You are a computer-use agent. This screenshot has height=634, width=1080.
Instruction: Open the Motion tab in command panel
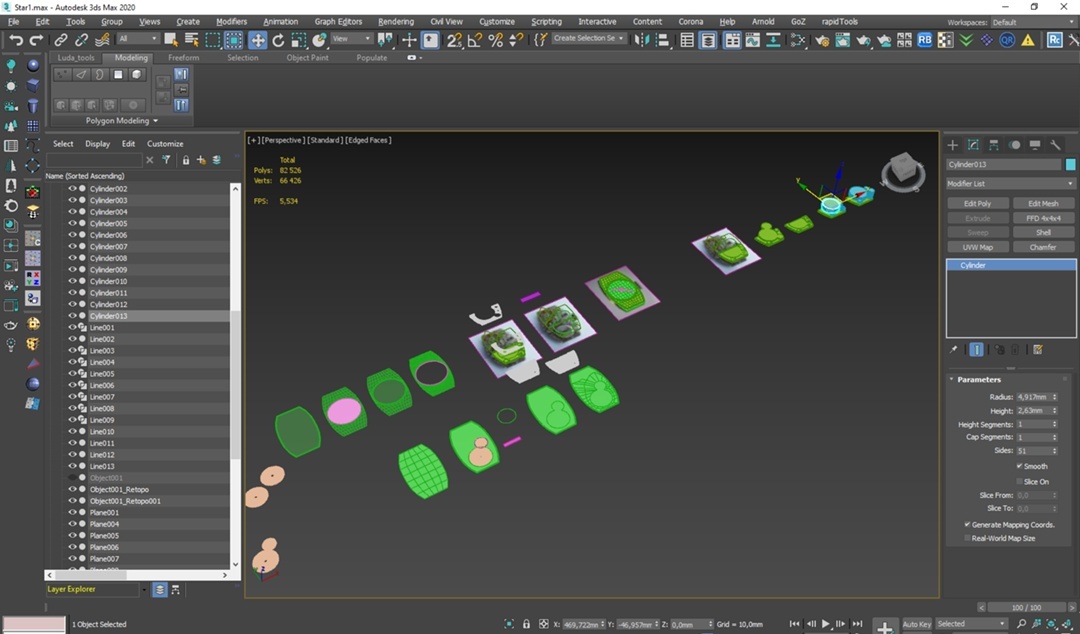tap(1014, 145)
